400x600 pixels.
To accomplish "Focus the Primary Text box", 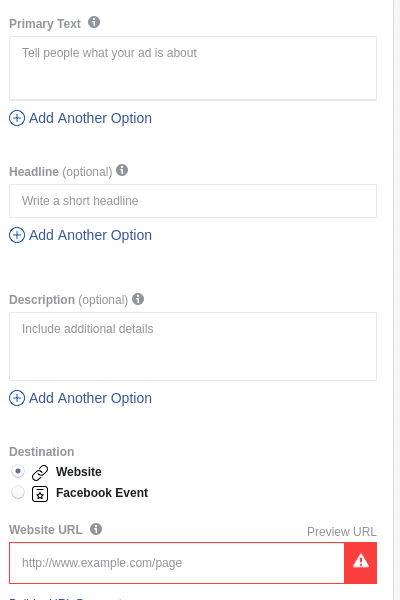I will pos(193,68).
